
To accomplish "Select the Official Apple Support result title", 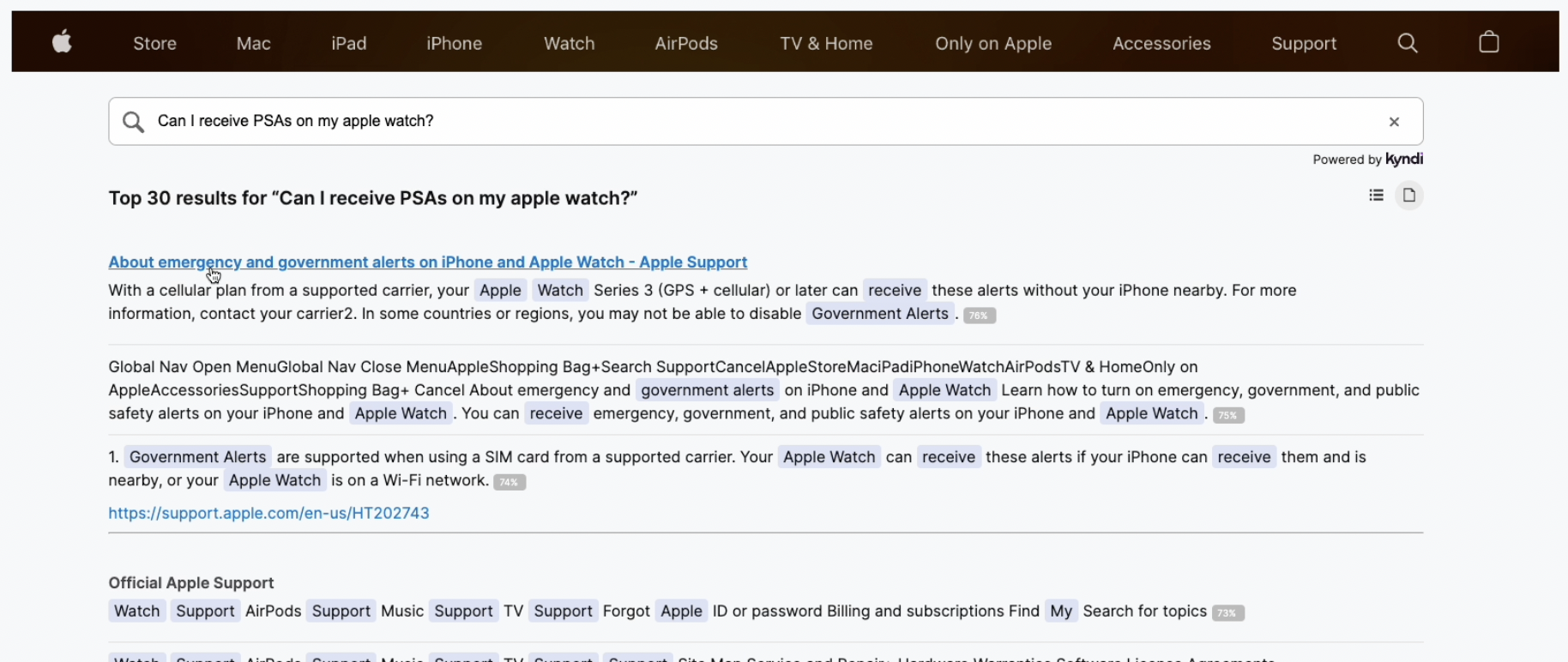I will click(191, 583).
